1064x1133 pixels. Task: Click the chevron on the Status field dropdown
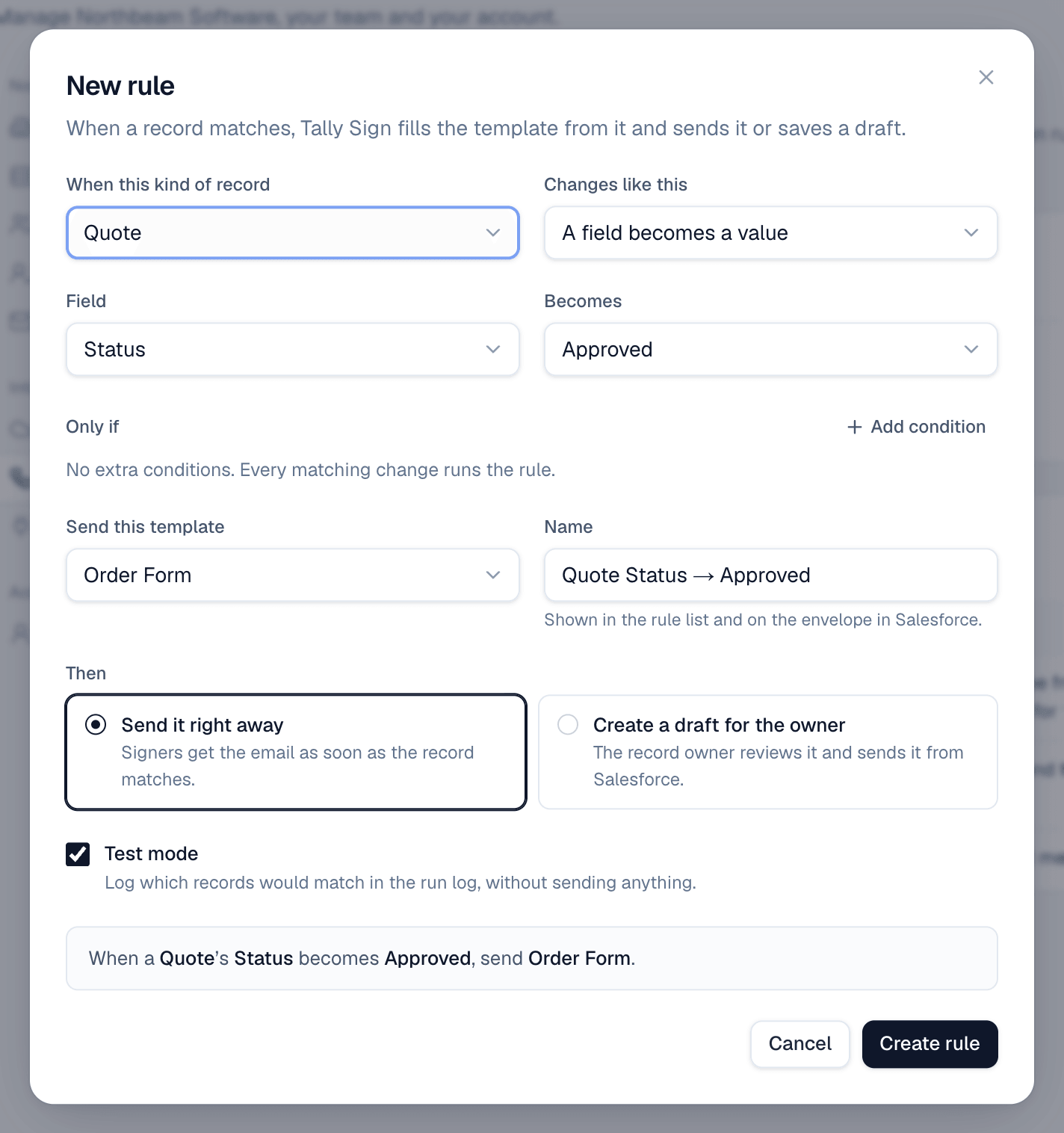(492, 349)
